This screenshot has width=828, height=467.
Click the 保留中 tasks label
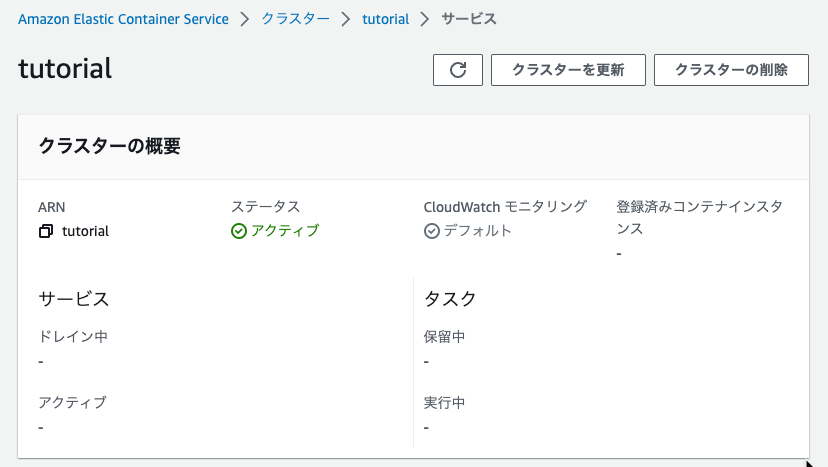pos(444,337)
